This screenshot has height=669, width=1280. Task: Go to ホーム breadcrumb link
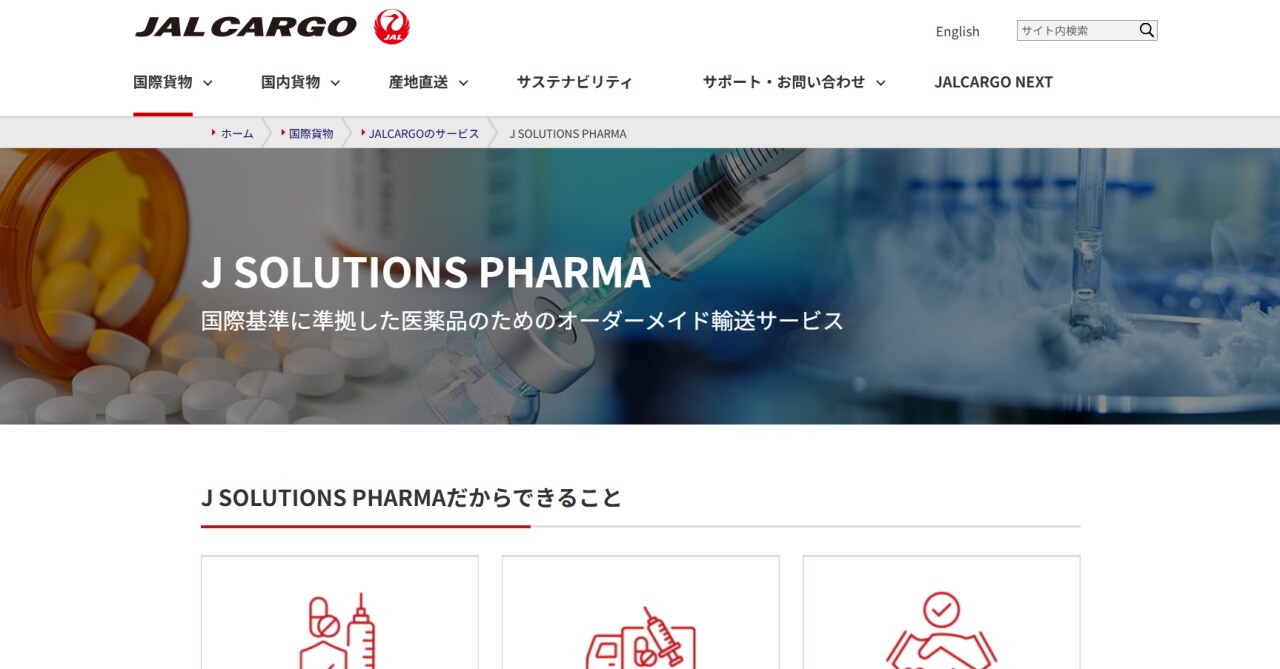237,133
